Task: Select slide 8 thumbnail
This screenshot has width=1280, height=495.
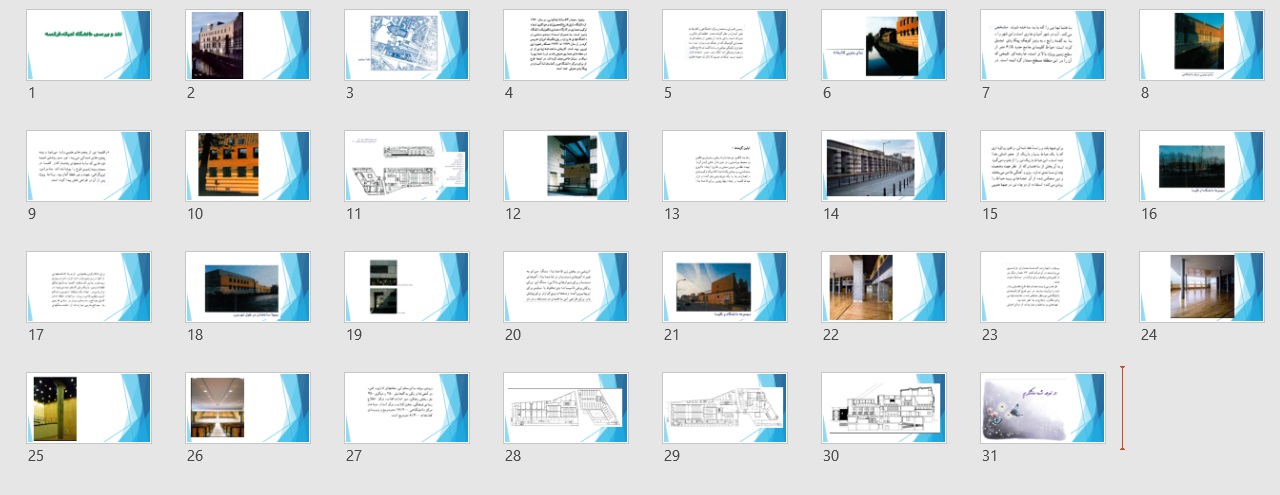Action: pyautogui.click(x=1202, y=45)
